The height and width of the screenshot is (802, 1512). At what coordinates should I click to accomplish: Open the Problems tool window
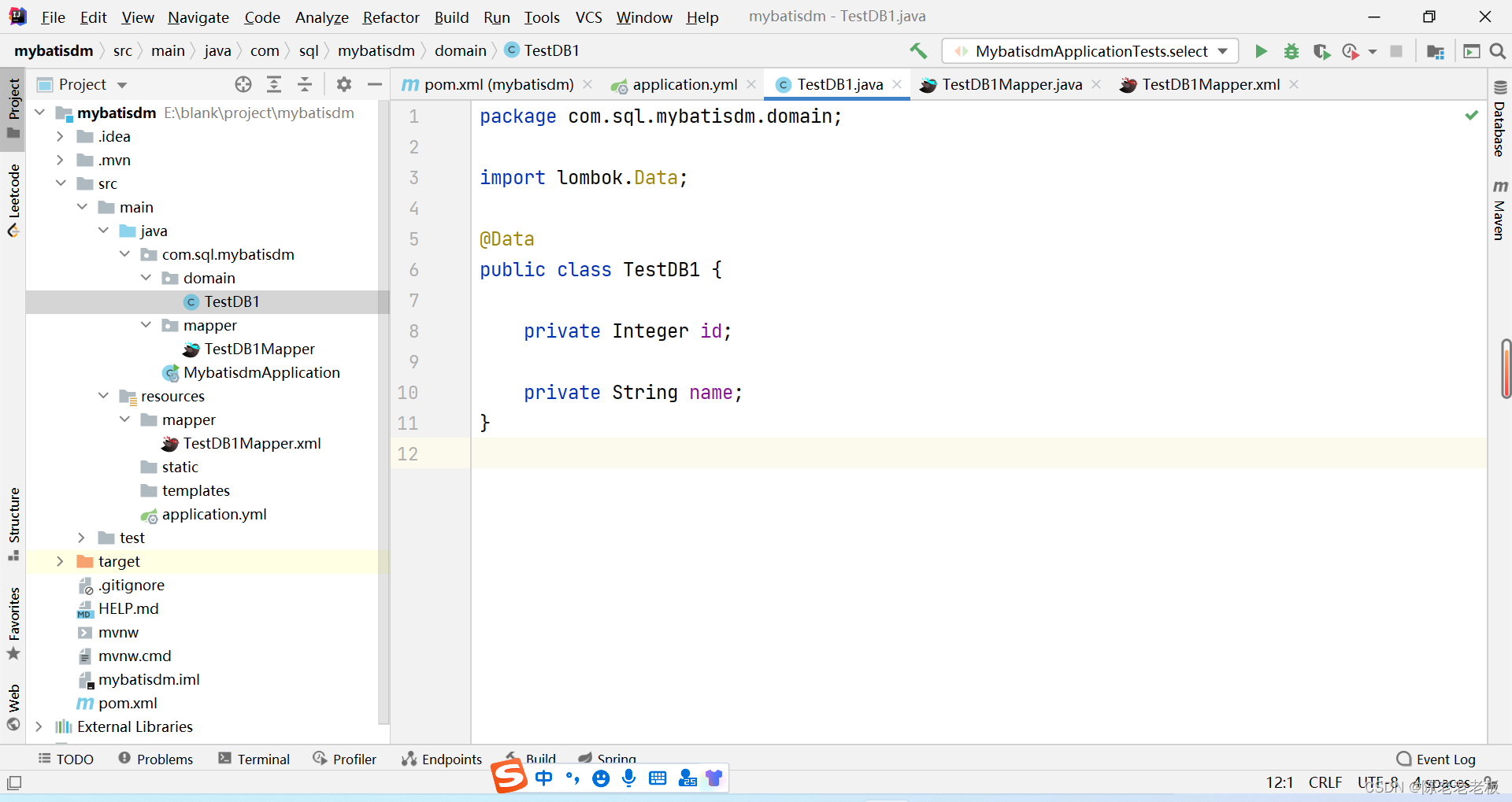coord(155,759)
